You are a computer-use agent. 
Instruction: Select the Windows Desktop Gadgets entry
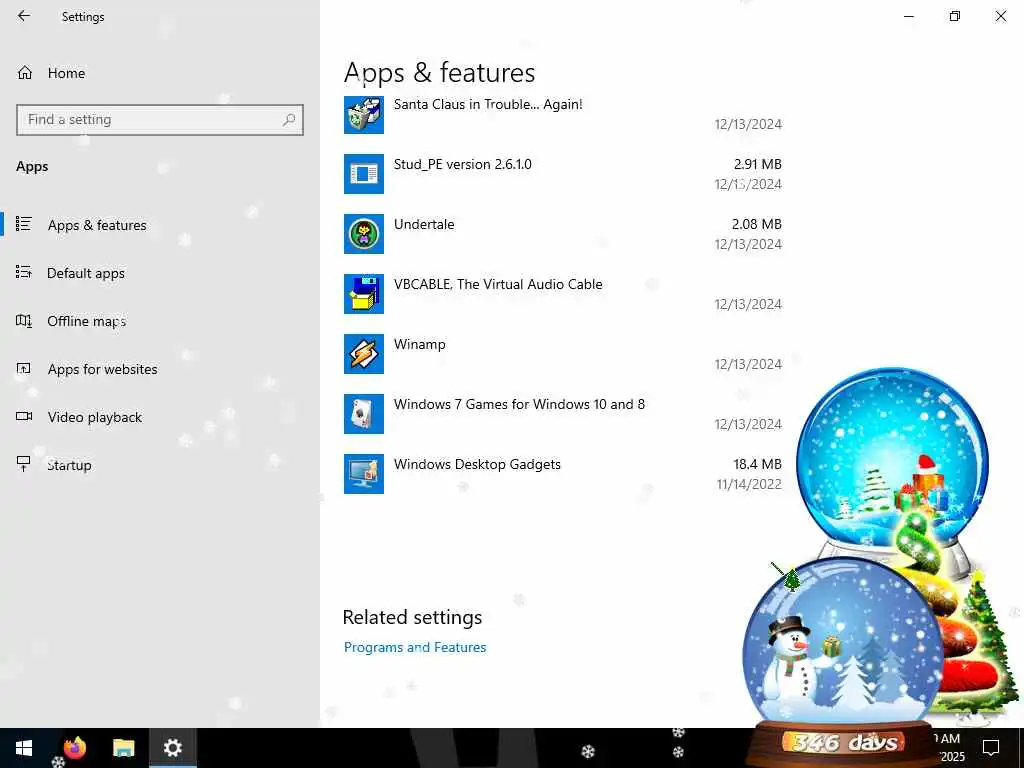click(563, 474)
